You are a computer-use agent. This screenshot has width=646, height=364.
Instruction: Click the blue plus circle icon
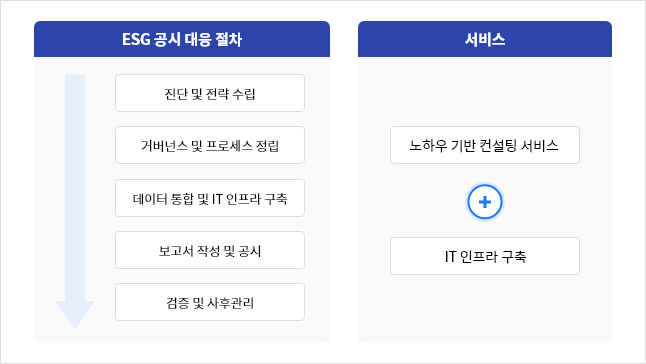pos(485,202)
